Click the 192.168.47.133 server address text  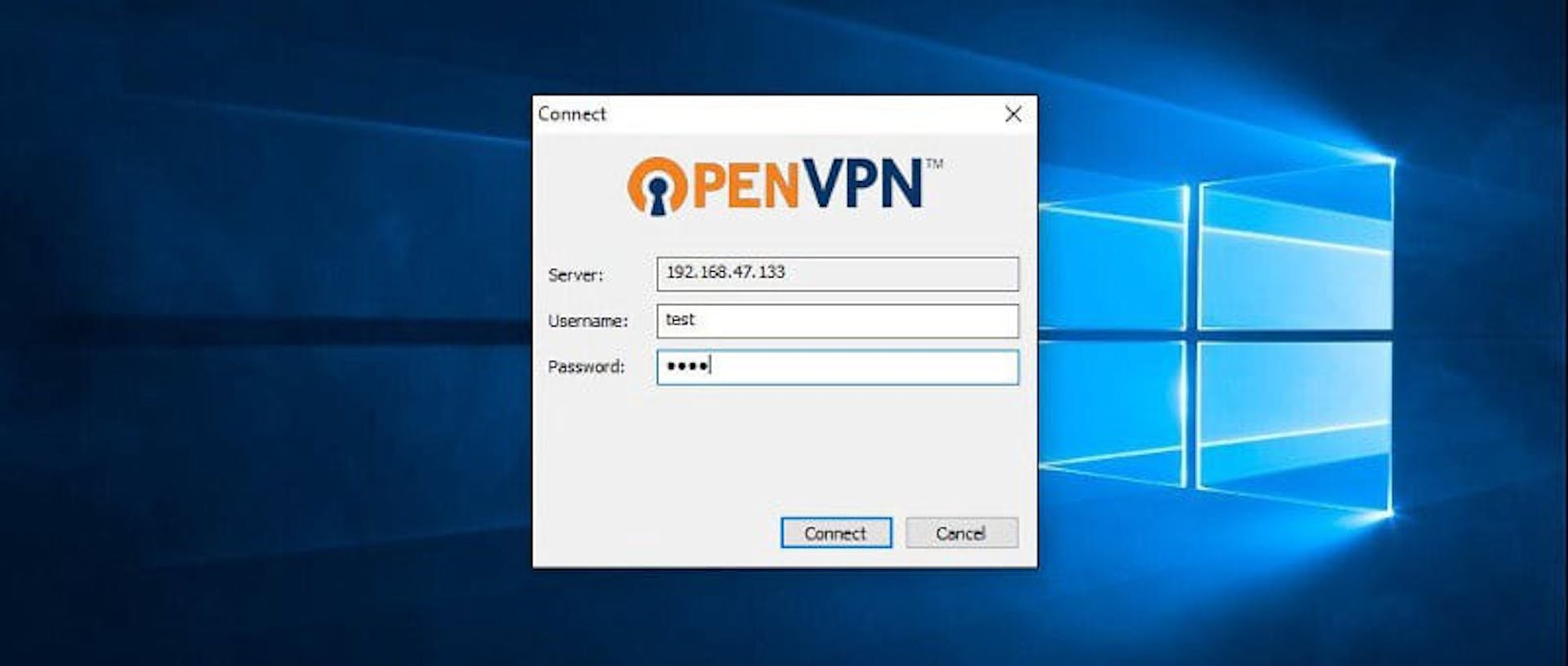[725, 272]
